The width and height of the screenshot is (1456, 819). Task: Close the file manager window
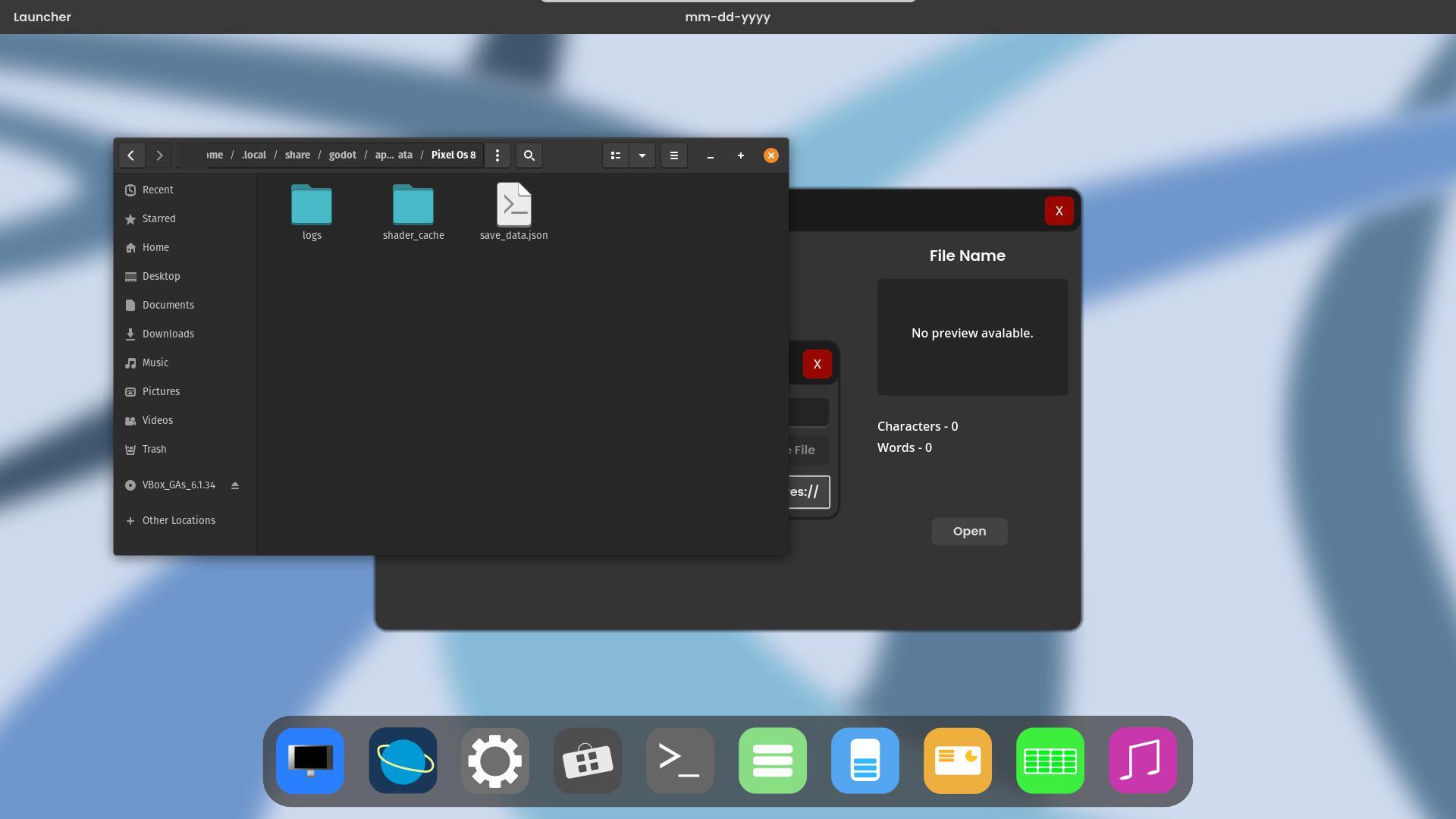click(x=771, y=155)
